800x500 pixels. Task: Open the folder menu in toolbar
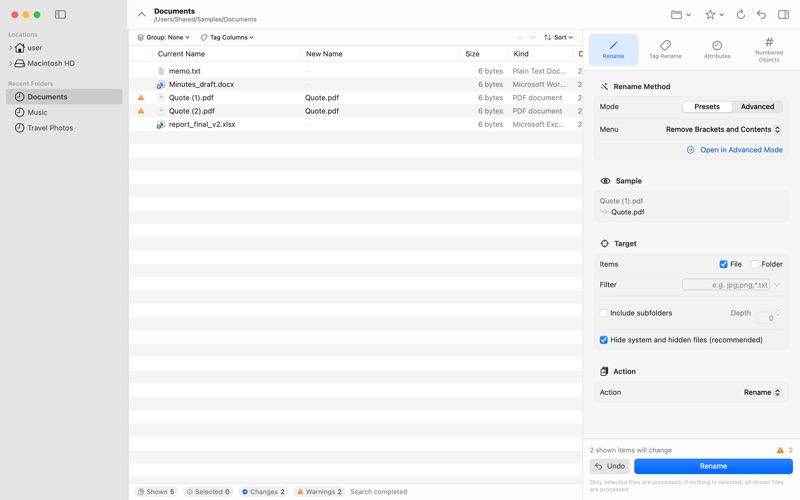[681, 15]
